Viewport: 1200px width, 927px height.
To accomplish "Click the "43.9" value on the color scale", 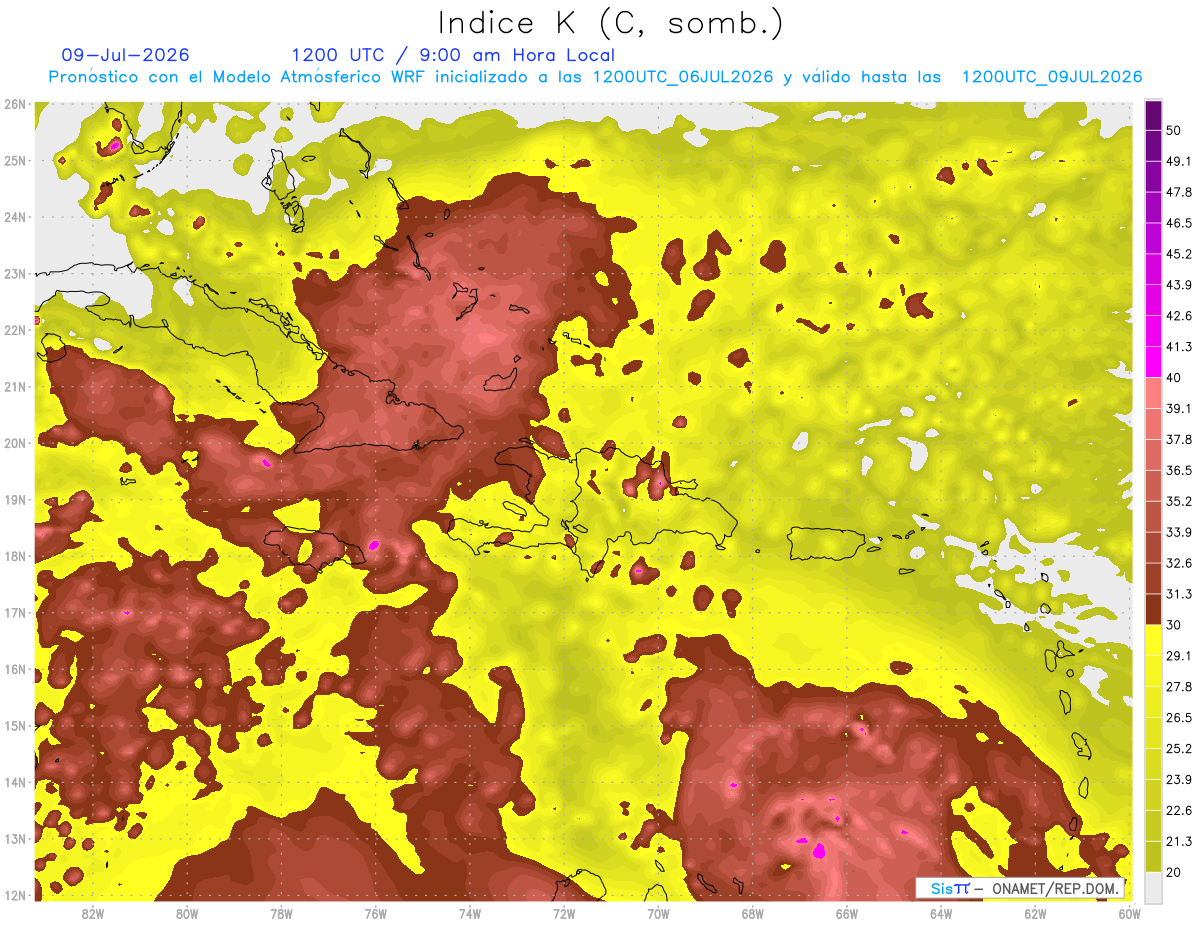I will (x=1179, y=285).
